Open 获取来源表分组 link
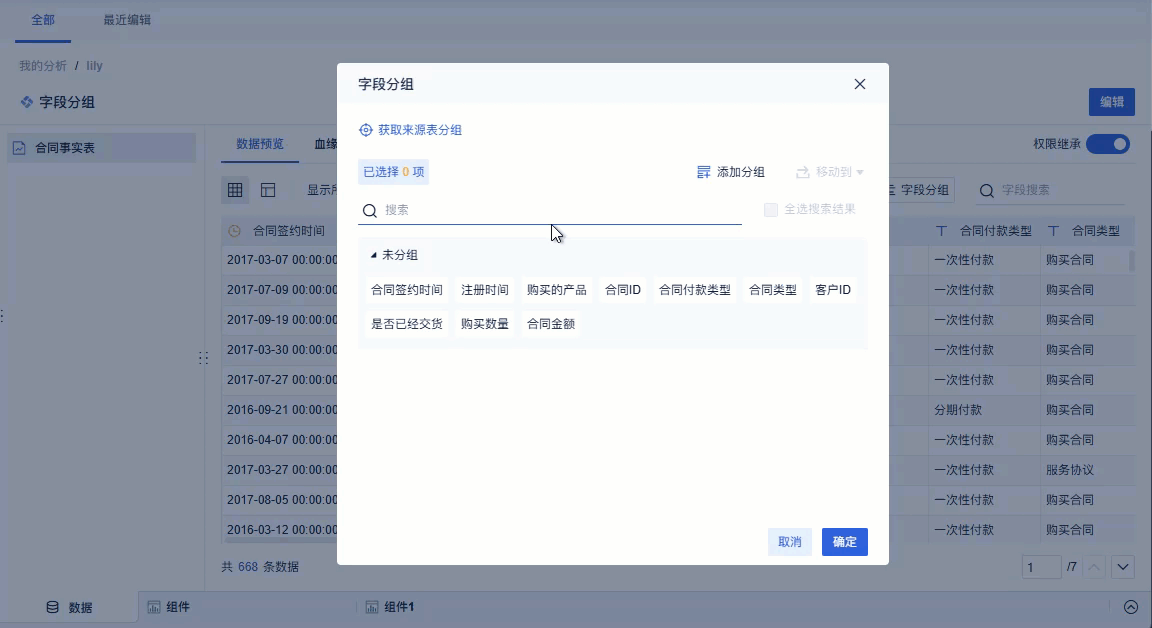The image size is (1152, 628). 420,130
